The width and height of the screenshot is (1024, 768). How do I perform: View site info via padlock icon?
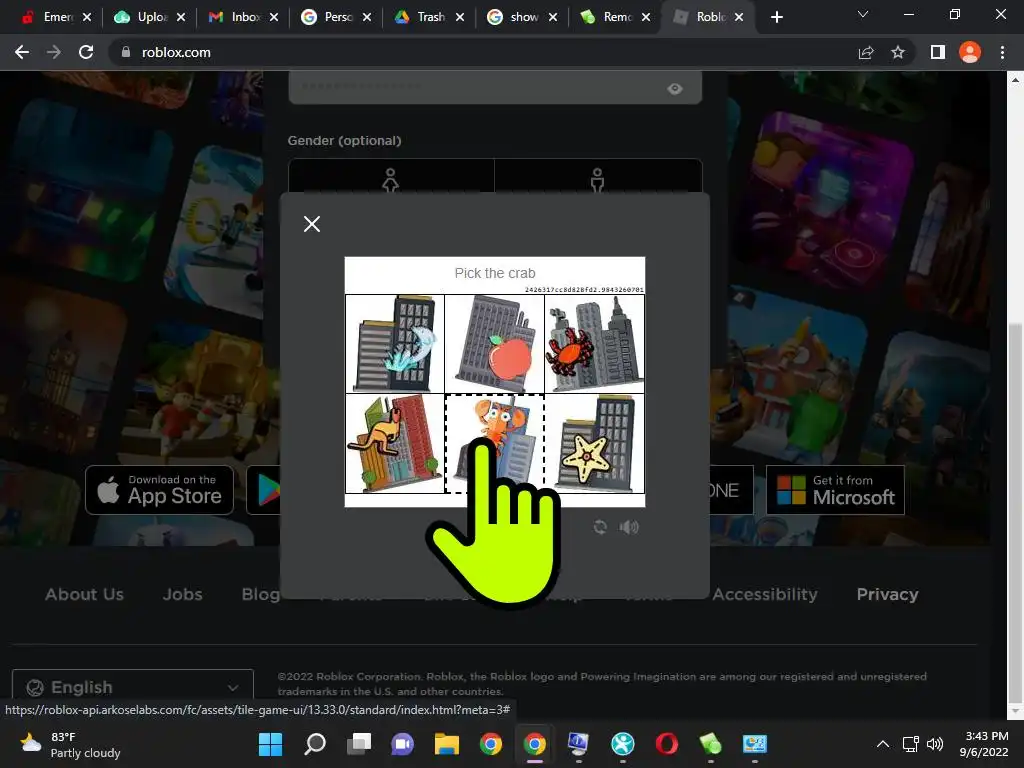point(126,52)
